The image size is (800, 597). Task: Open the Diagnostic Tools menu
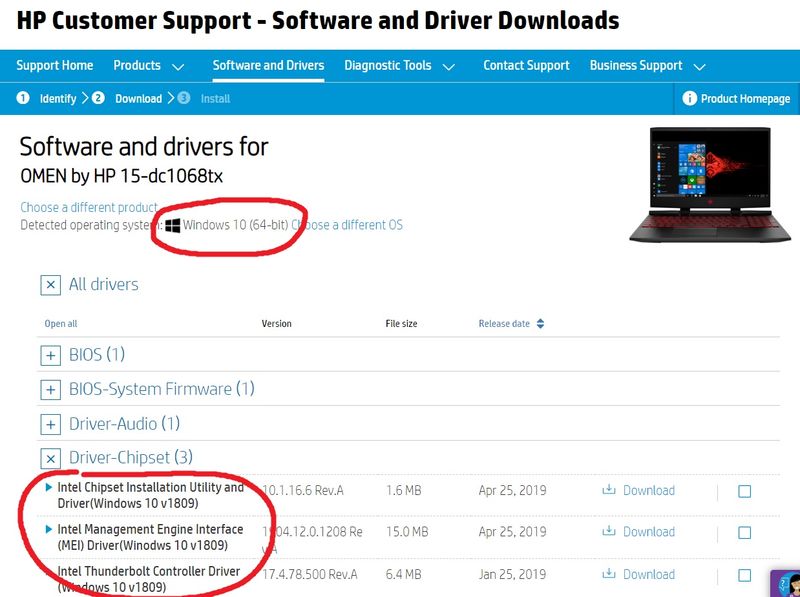coord(399,66)
